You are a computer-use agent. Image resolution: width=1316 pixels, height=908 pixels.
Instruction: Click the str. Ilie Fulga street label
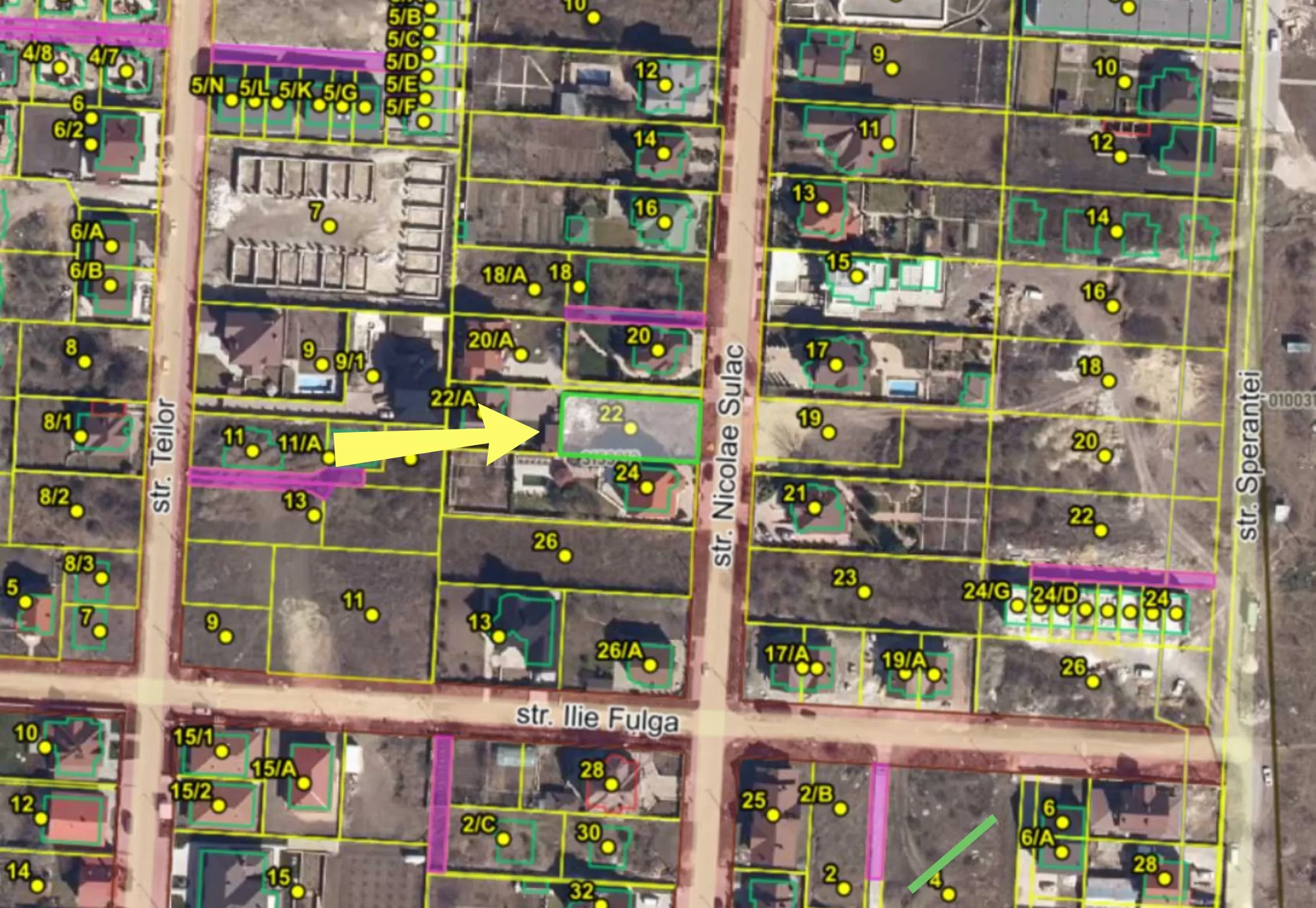(x=597, y=718)
